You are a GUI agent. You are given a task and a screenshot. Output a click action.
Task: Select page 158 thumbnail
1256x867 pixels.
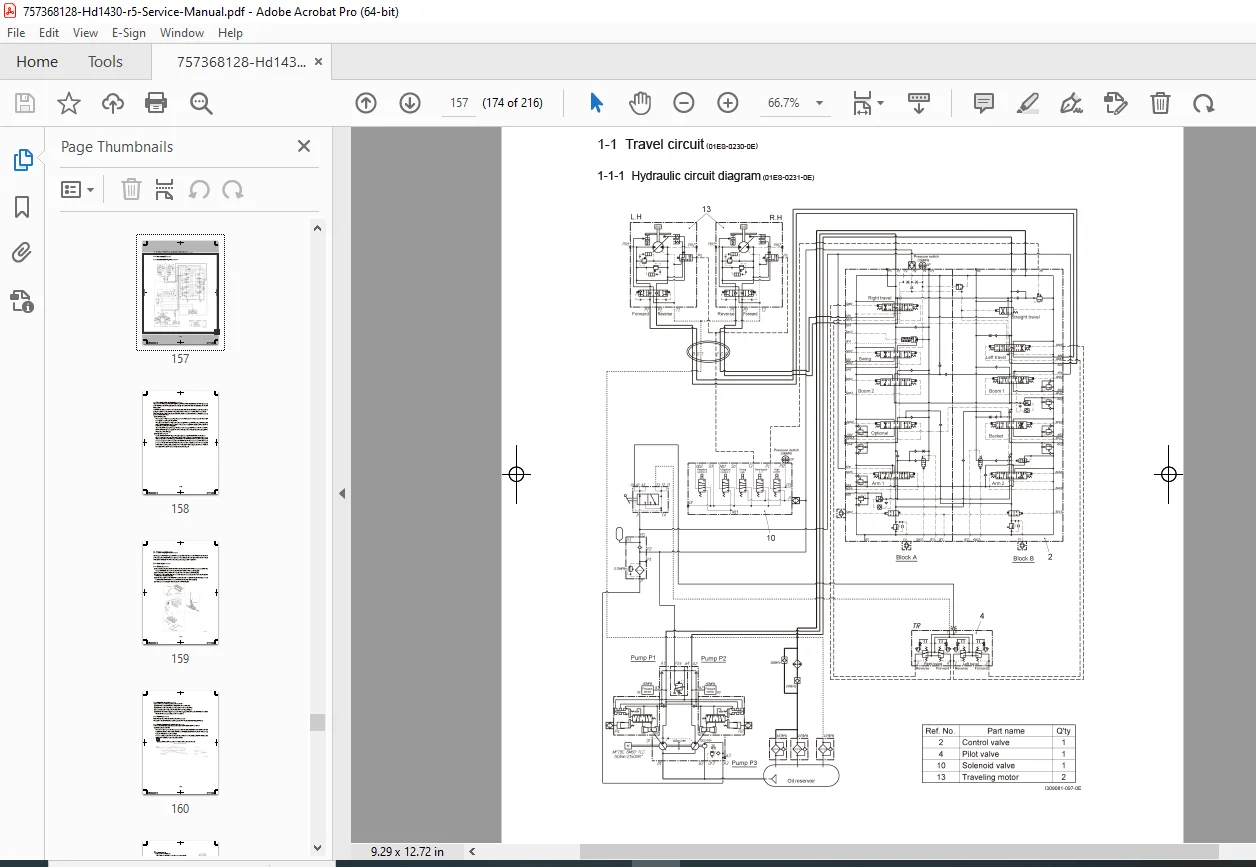[x=180, y=442]
